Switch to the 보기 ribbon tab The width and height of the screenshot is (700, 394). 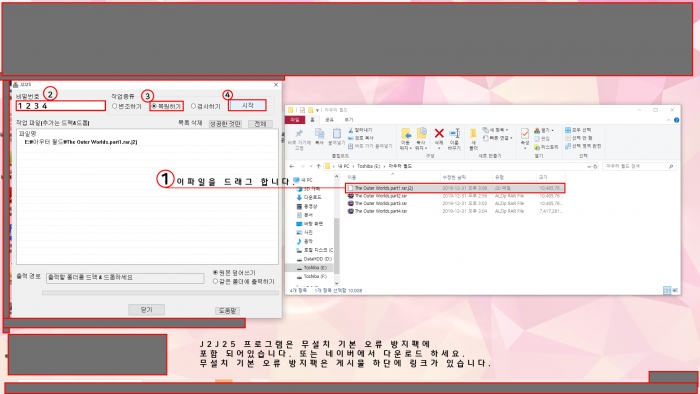[349, 120]
